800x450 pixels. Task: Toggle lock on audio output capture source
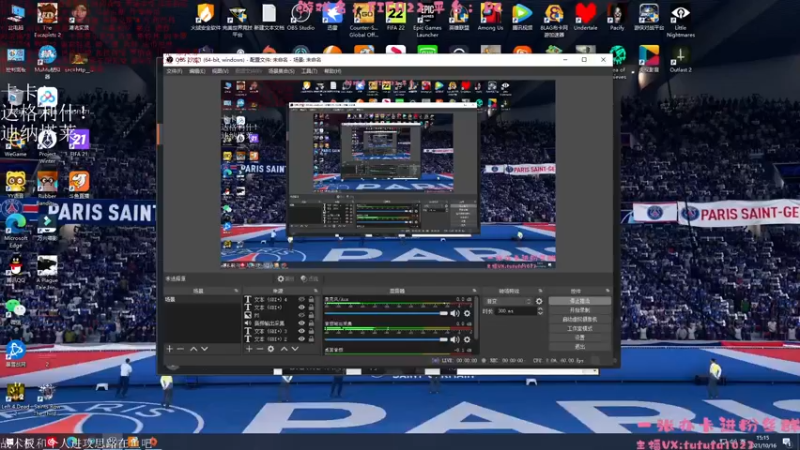(x=311, y=323)
